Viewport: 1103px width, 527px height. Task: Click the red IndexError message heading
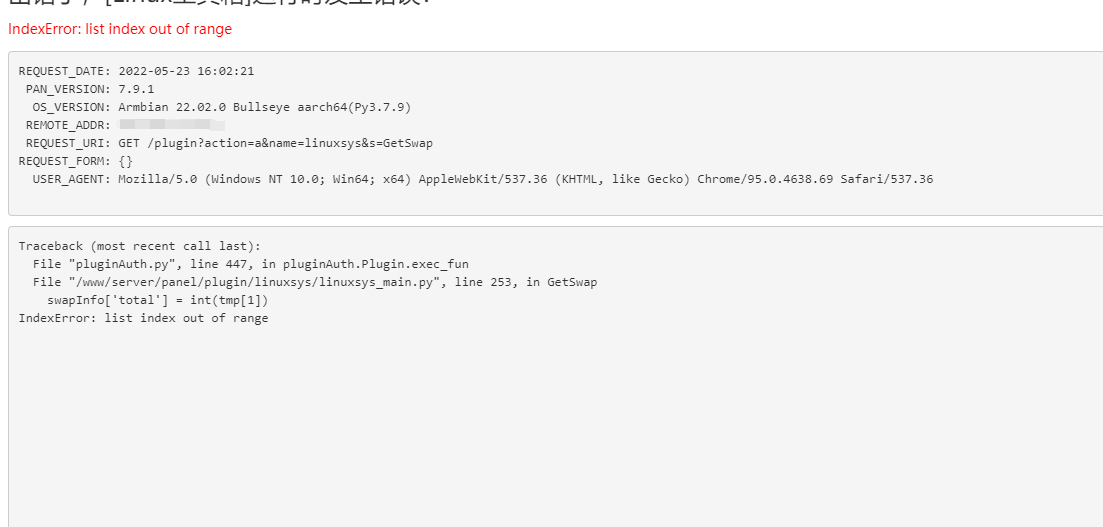119,29
